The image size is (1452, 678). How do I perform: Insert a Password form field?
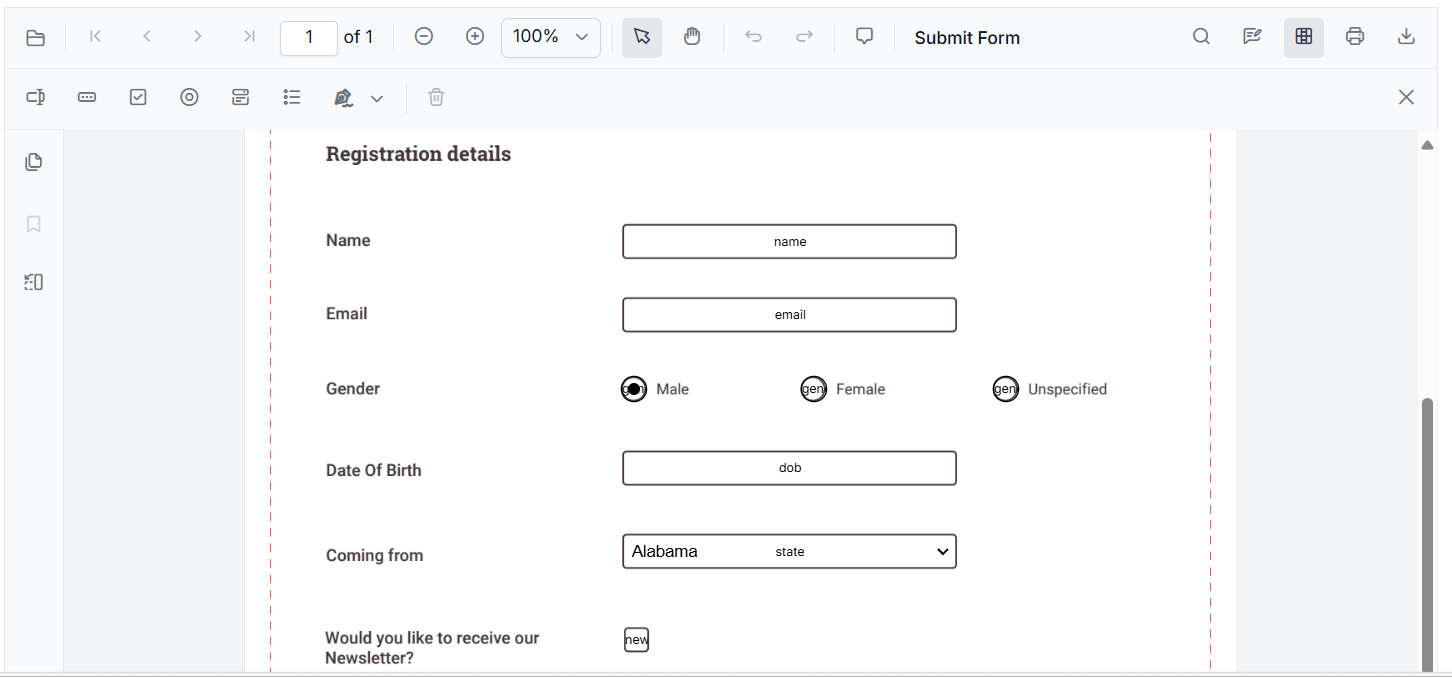pos(87,97)
